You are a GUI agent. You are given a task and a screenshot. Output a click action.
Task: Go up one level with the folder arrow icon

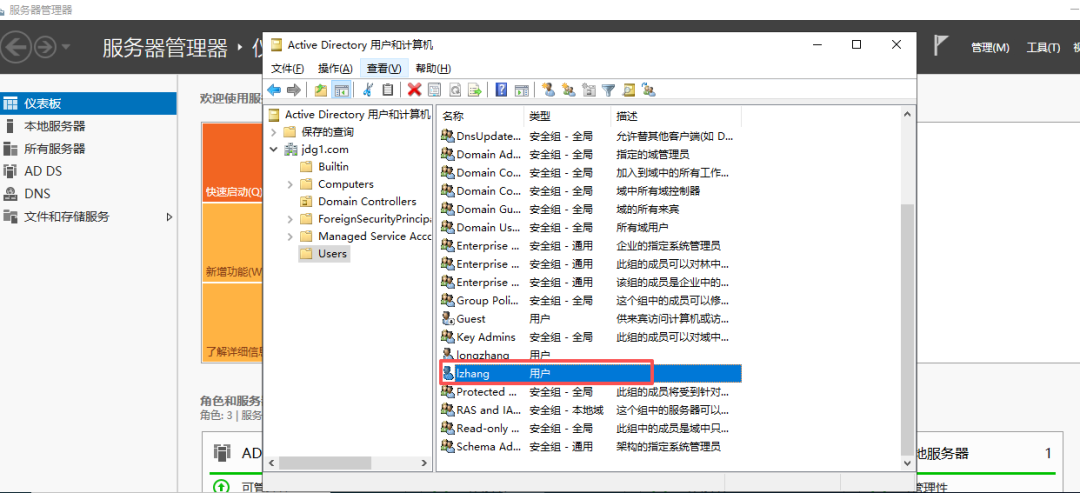pos(321,90)
